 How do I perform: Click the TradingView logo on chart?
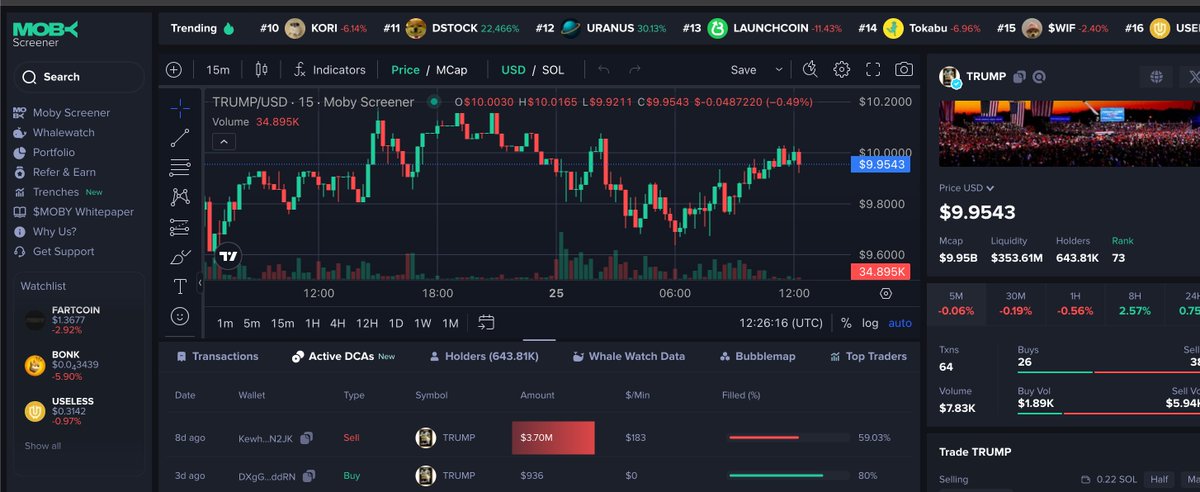coord(228,256)
